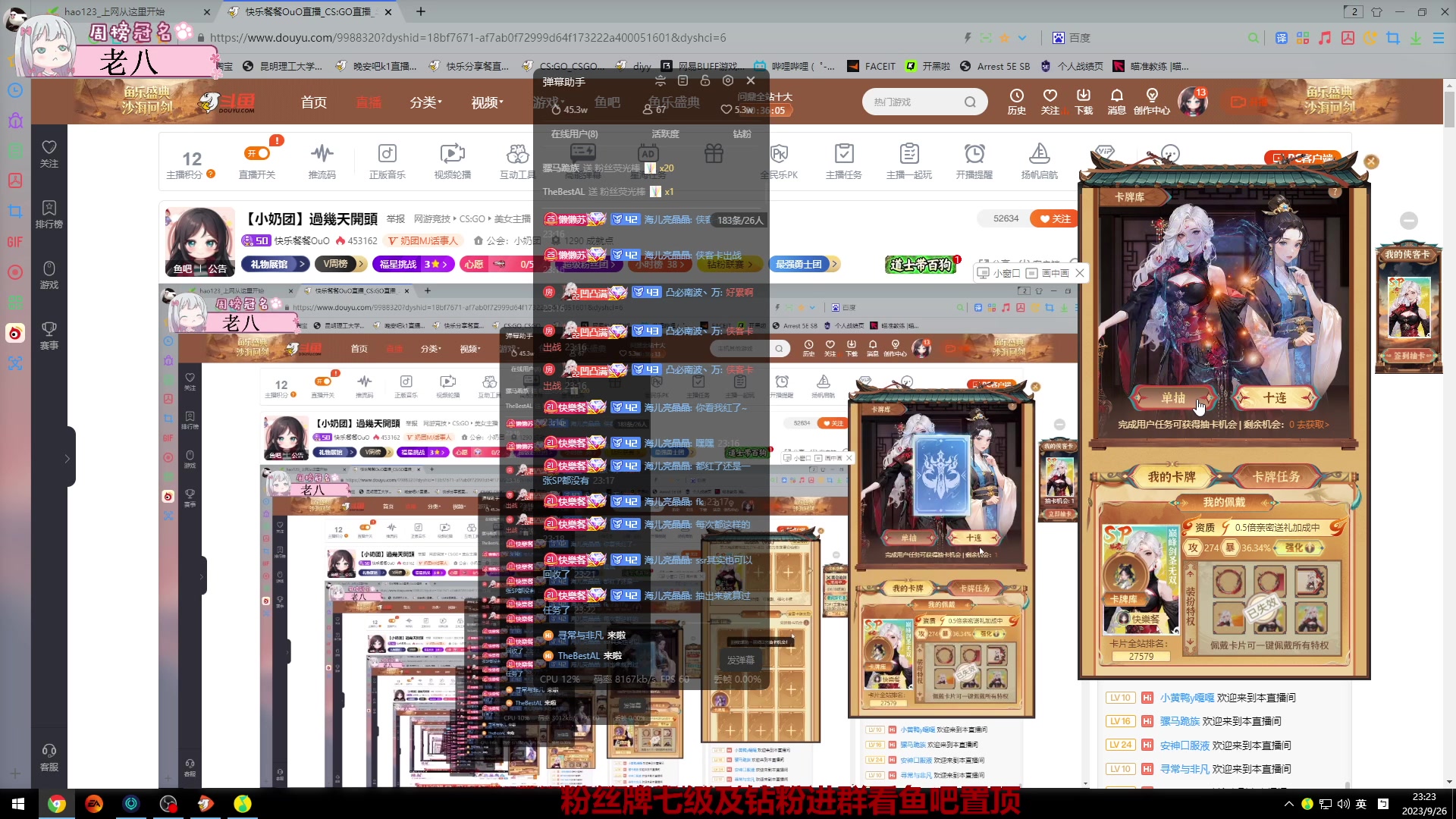
Task: Click the browser translate 译 icon
Action: 1281,38
